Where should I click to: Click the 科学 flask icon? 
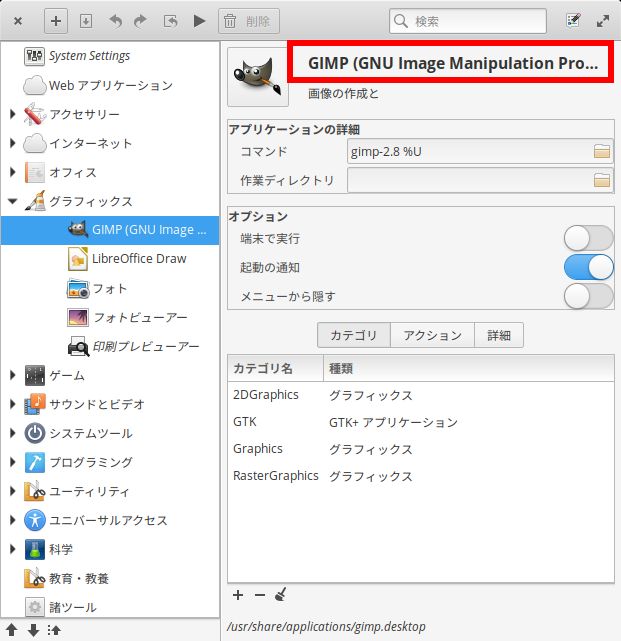[35, 549]
